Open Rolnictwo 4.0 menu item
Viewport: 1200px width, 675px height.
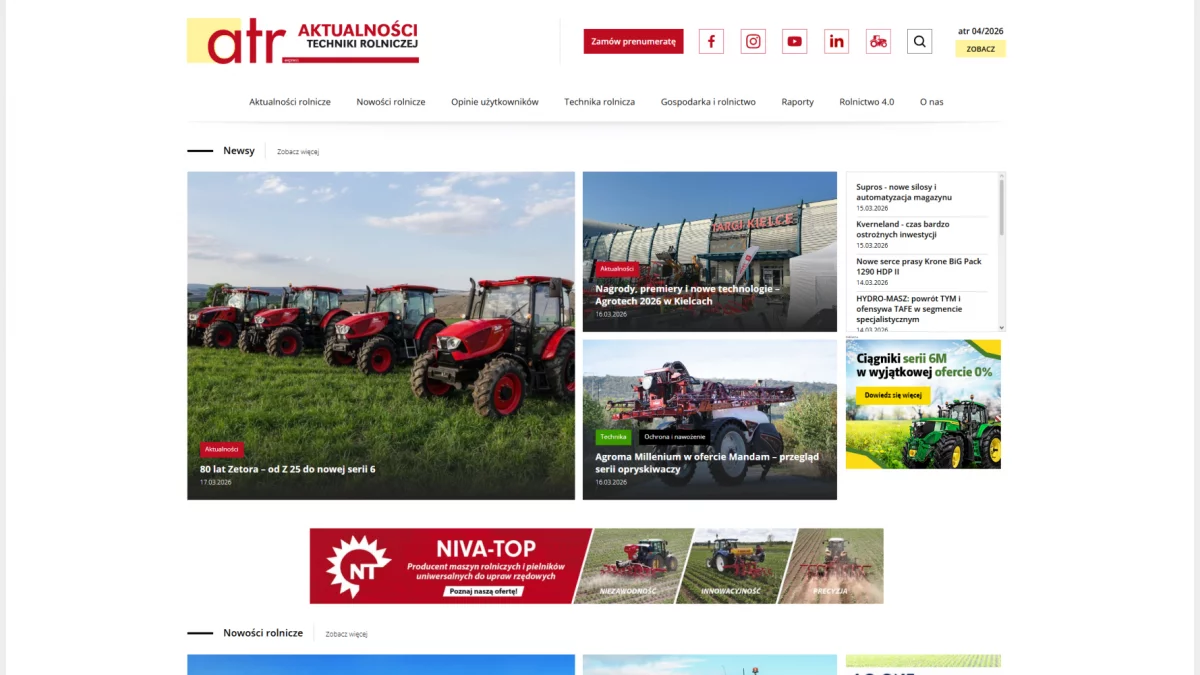click(x=867, y=102)
